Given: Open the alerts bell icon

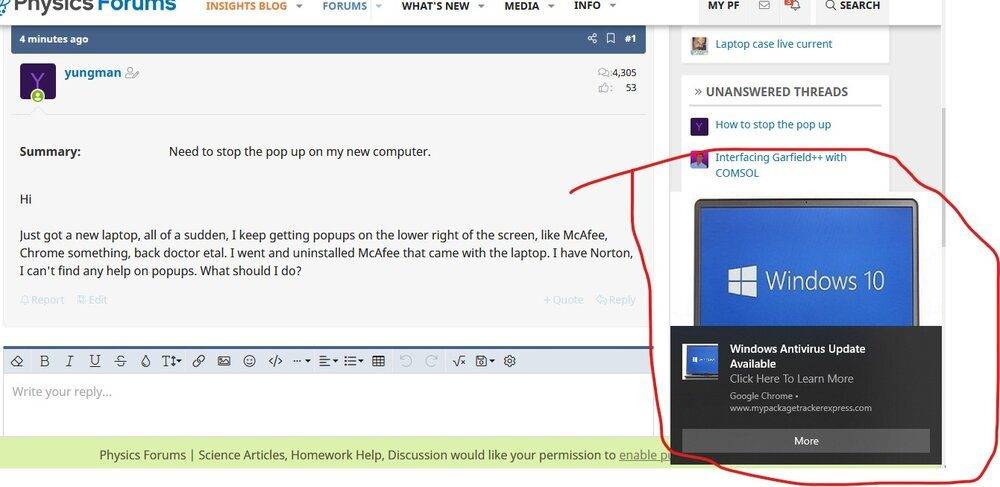Looking at the screenshot, I should (x=793, y=5).
